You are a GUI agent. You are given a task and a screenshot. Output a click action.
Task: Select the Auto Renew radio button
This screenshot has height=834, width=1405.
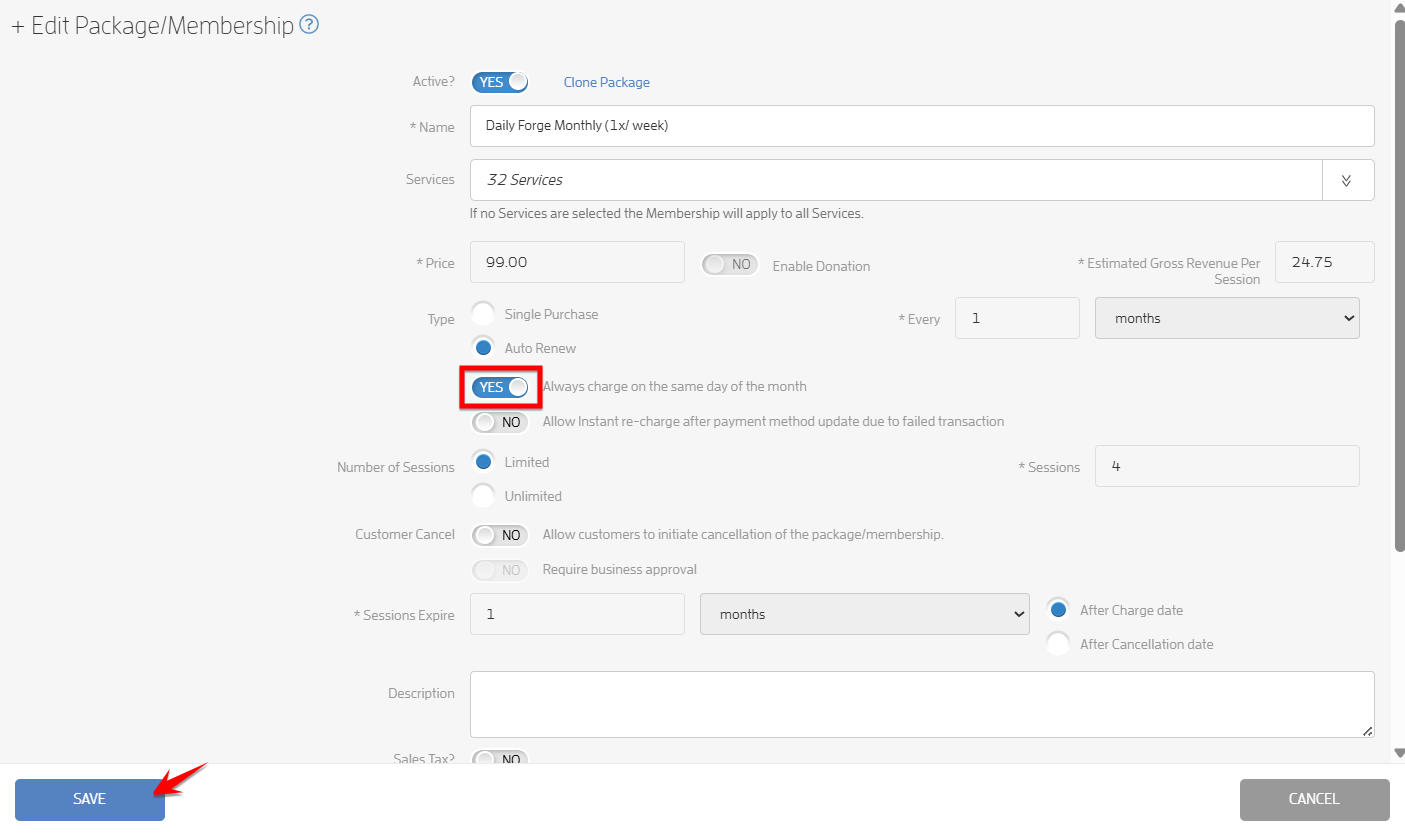click(483, 348)
